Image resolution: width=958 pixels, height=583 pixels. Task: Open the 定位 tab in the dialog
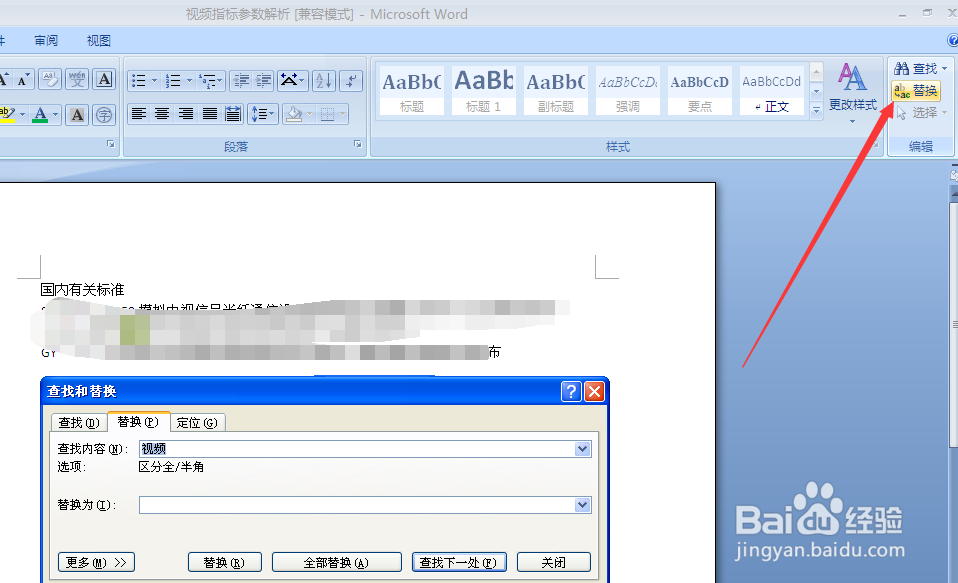[197, 422]
